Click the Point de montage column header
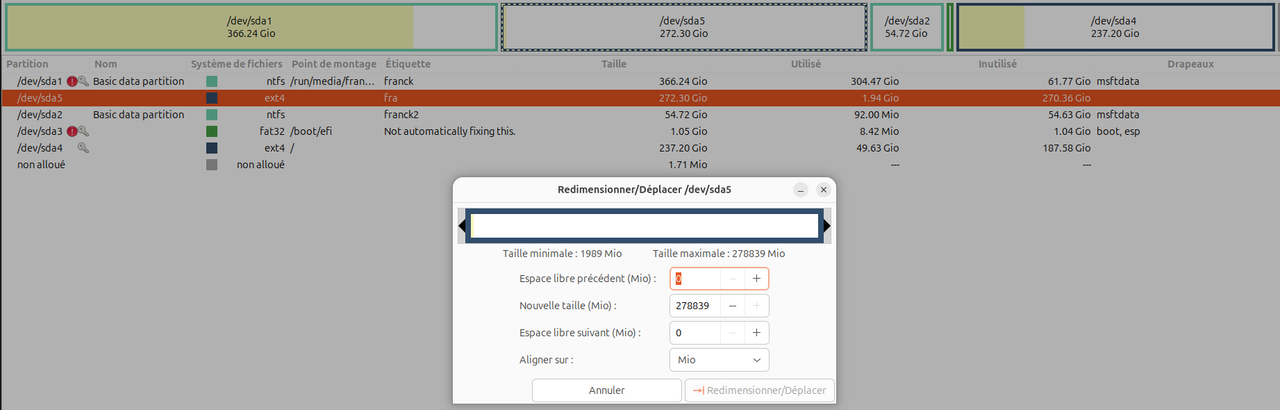This screenshot has height=410, width=1280. click(334, 64)
